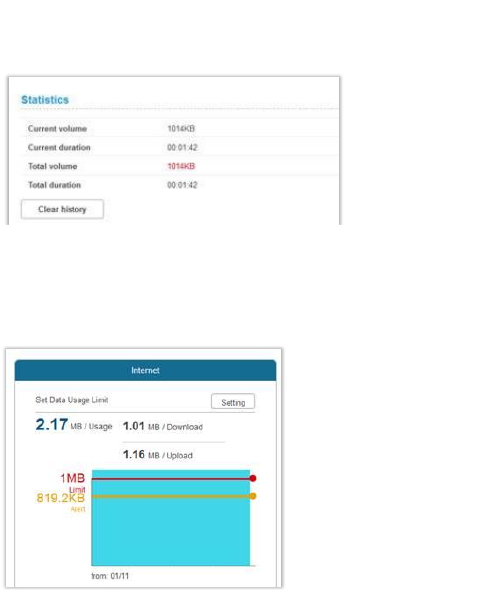493x590 pixels.
Task: Select the 1.16 MB Upload figure
Action: click(158, 455)
